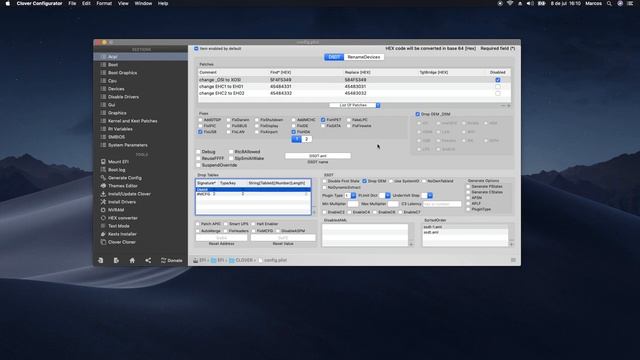
Task: Enable the Generate PStates checkbox
Action: pyautogui.click(x=469, y=187)
